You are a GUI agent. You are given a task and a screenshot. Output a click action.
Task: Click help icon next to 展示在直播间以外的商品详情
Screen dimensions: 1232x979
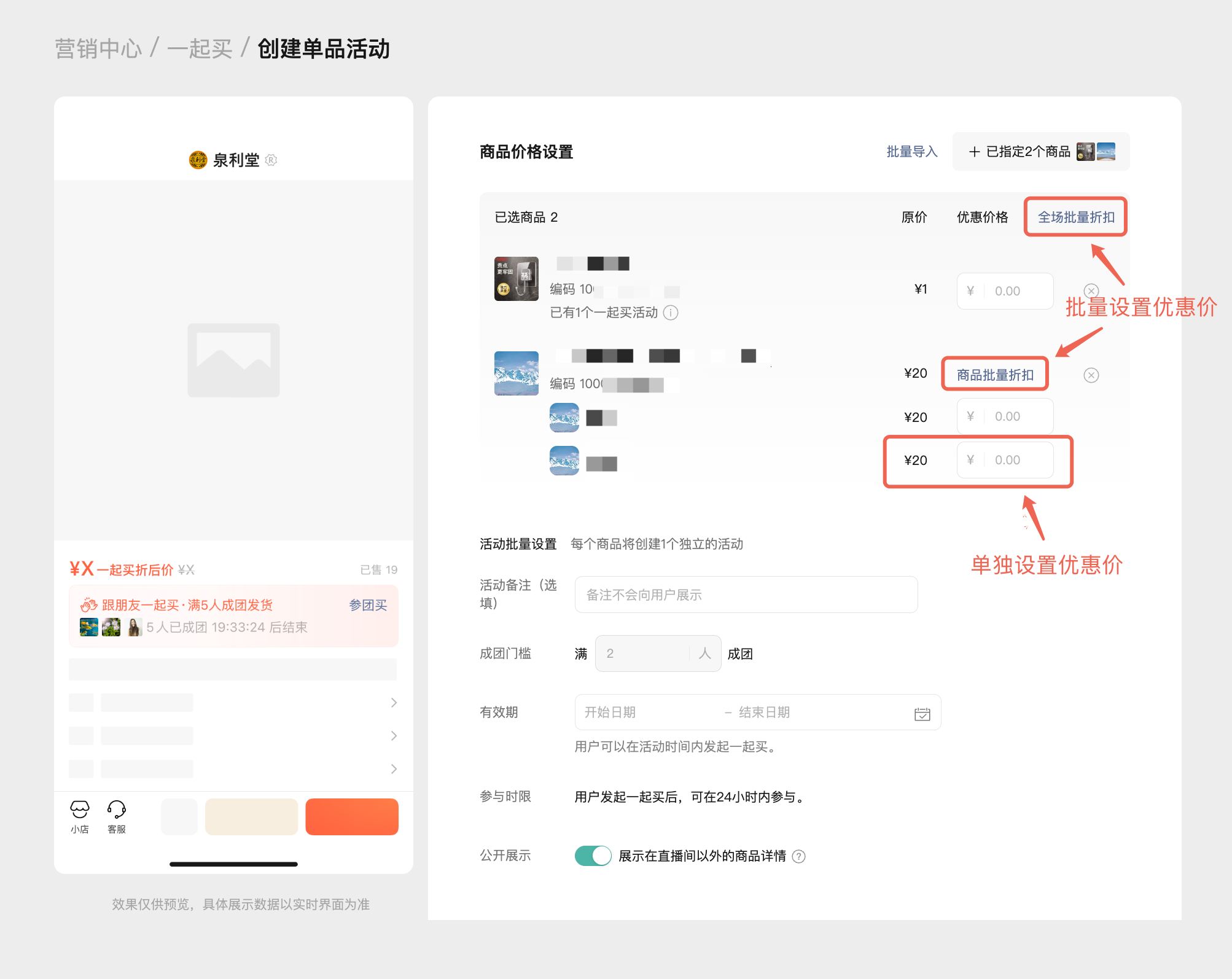point(799,856)
